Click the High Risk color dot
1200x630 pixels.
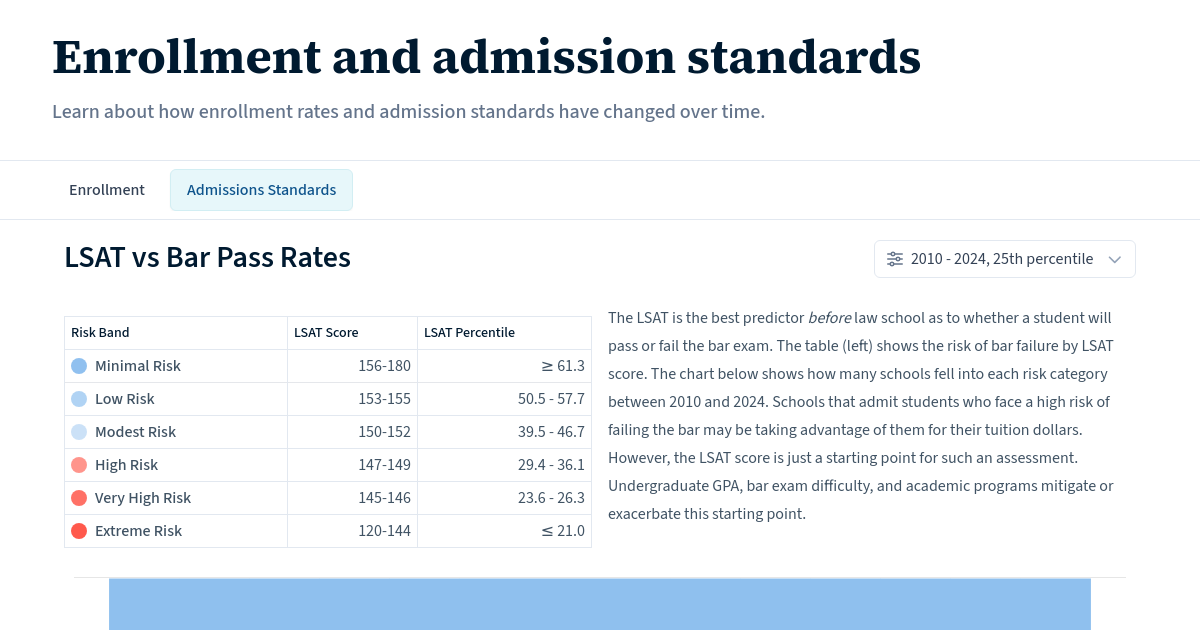click(79, 465)
